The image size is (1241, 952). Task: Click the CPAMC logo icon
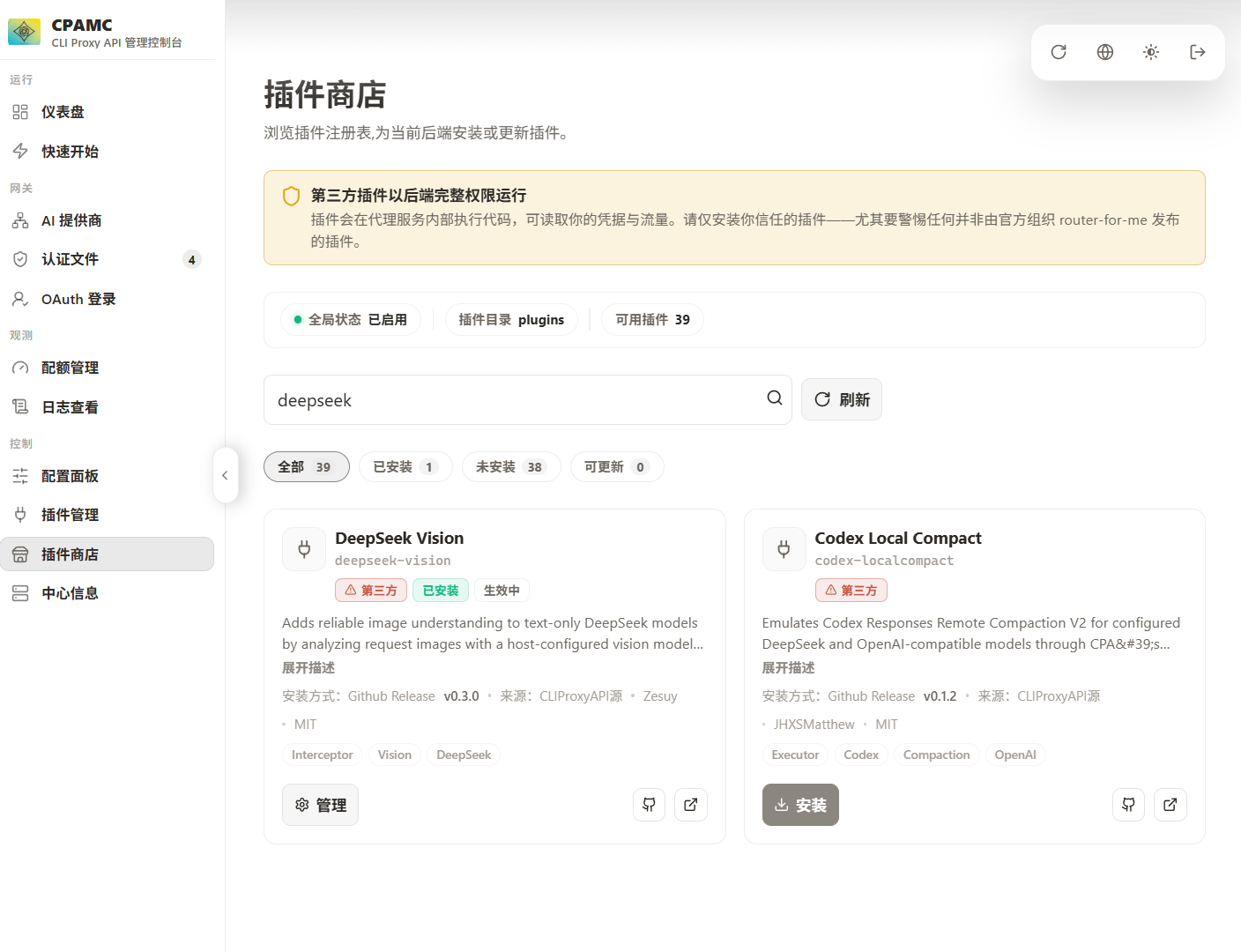[24, 32]
